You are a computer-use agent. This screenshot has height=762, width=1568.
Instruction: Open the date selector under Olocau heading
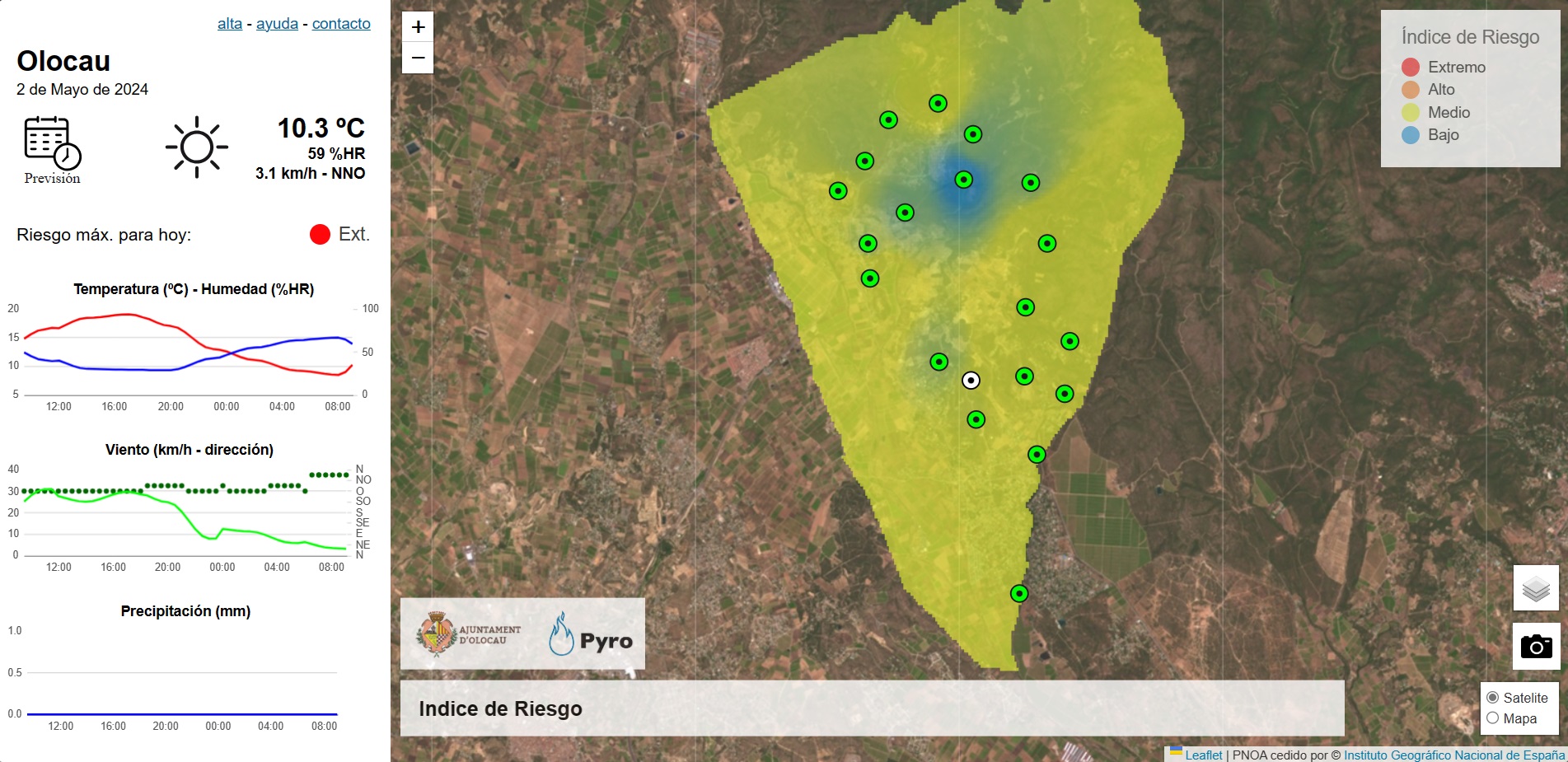pyautogui.click(x=82, y=91)
